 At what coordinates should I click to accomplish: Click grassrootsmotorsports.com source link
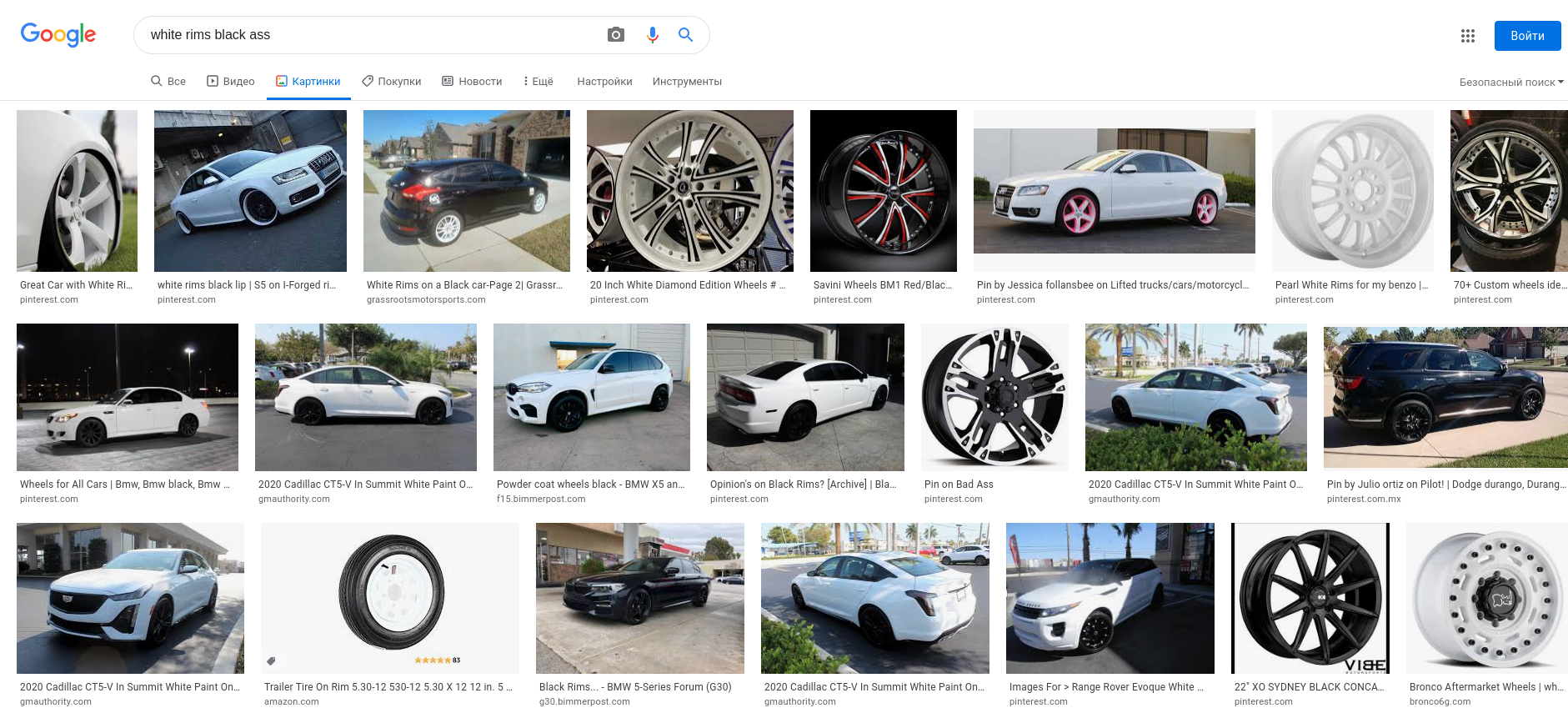(x=426, y=300)
